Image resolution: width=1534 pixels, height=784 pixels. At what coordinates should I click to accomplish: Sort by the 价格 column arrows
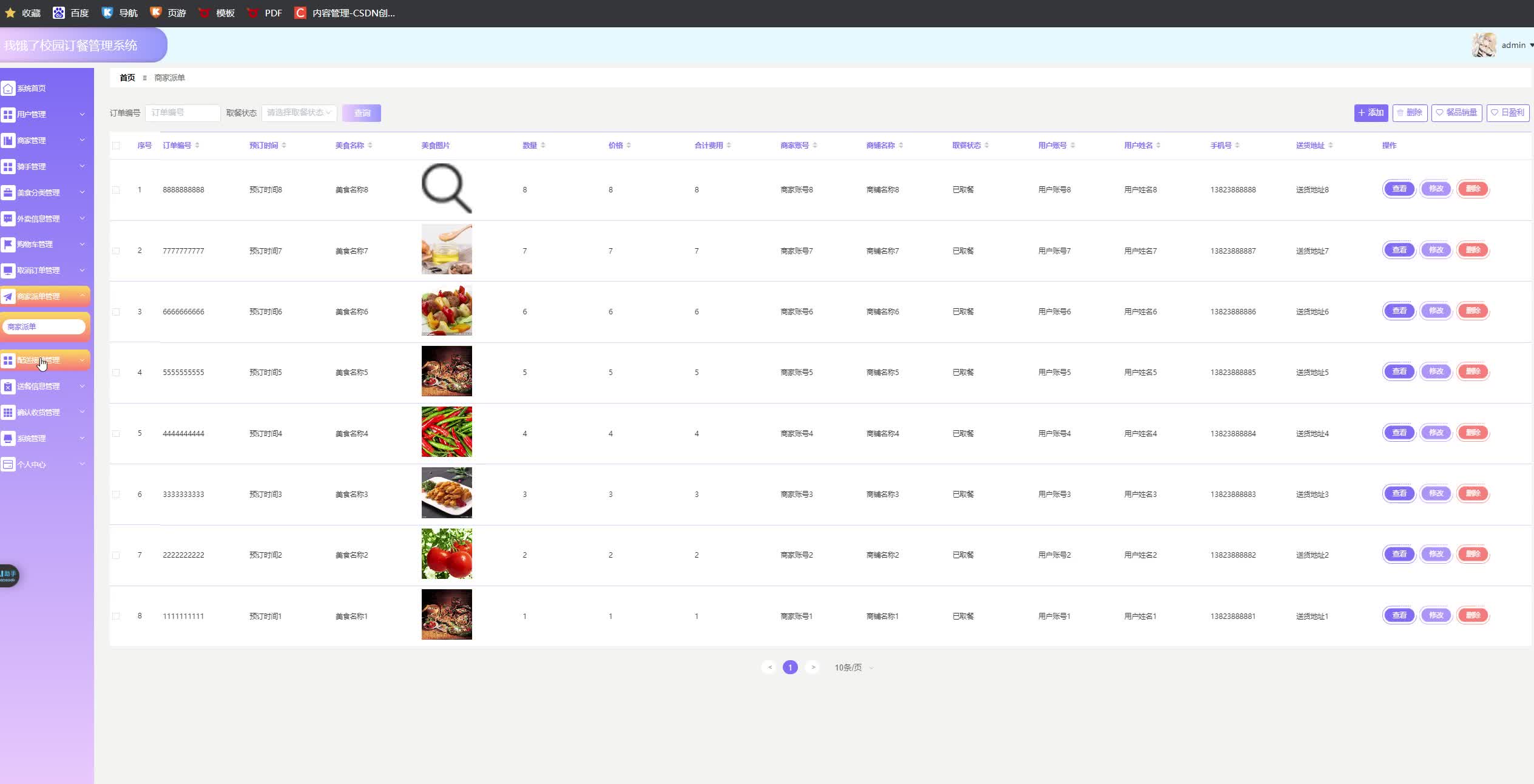pos(629,146)
